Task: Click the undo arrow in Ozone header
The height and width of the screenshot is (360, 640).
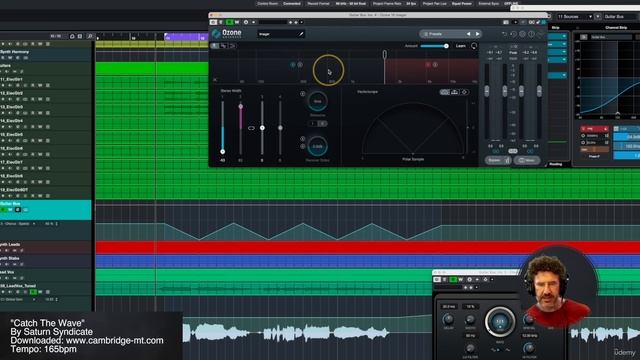Action: [x=504, y=34]
